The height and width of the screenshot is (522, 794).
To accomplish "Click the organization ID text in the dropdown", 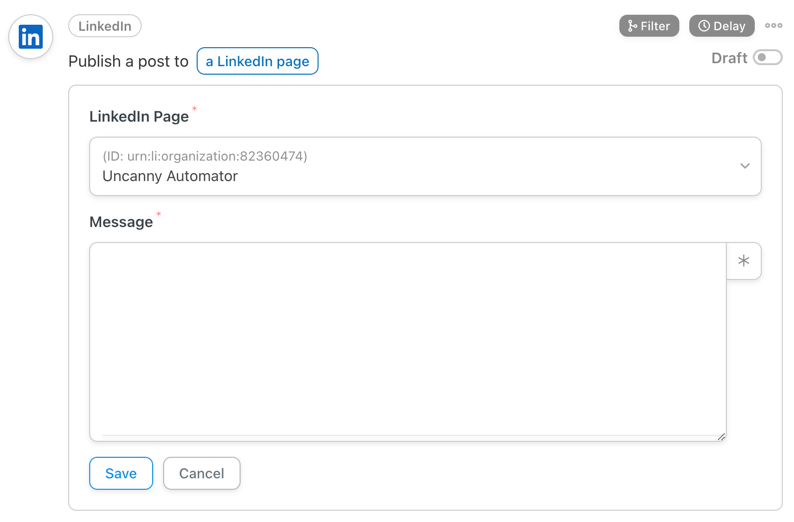I will click(x=205, y=156).
